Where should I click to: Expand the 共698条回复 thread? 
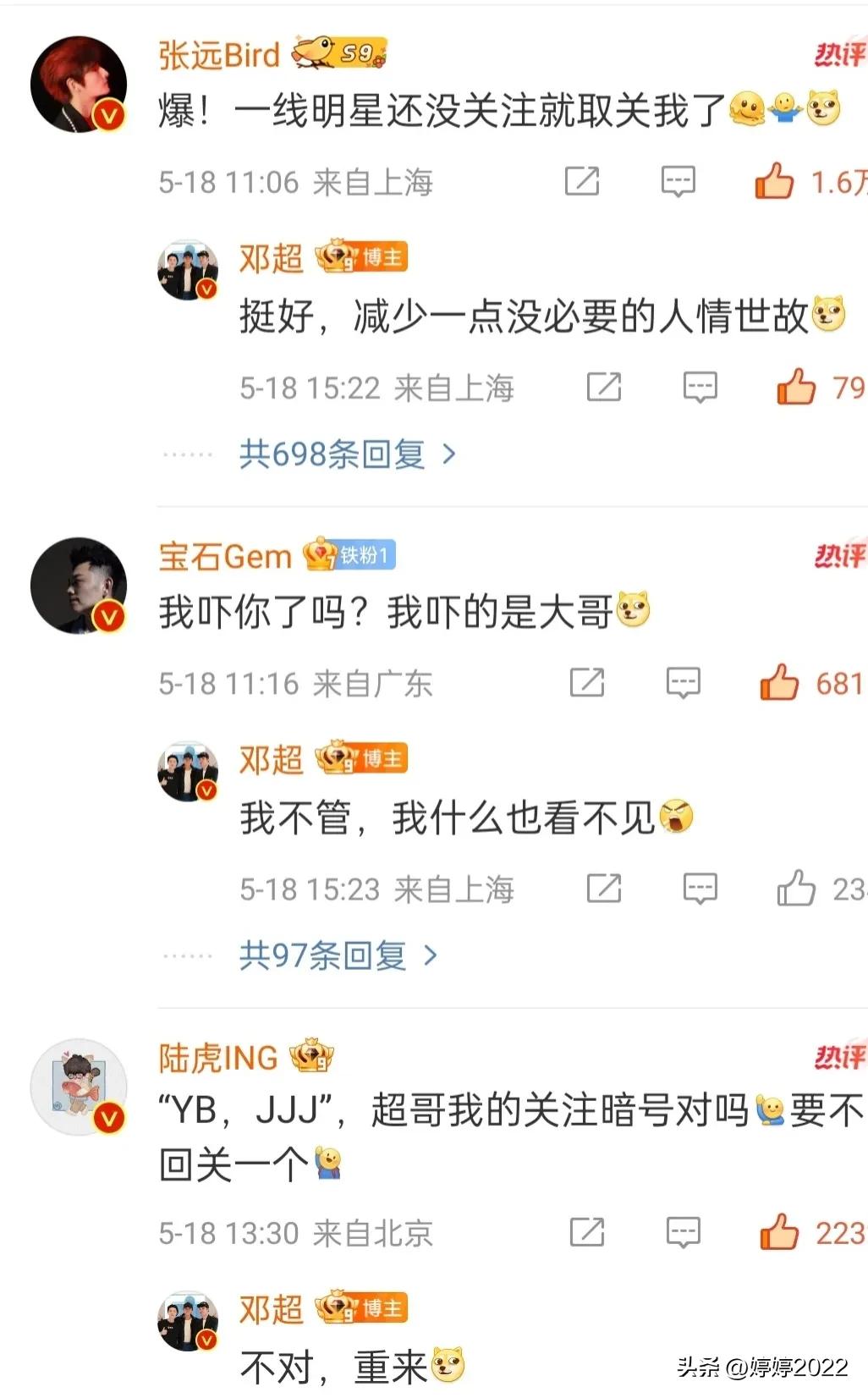[348, 454]
